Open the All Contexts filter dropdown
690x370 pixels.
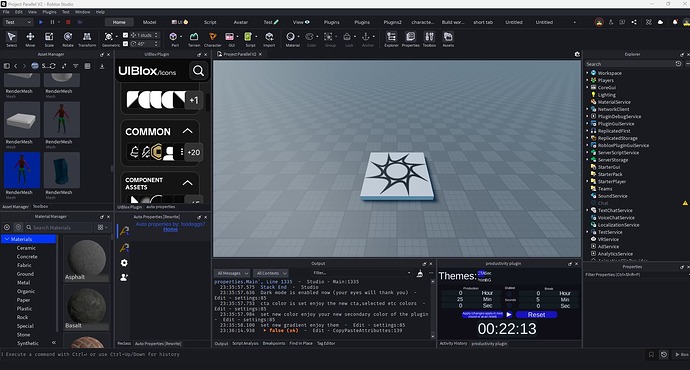pos(270,273)
